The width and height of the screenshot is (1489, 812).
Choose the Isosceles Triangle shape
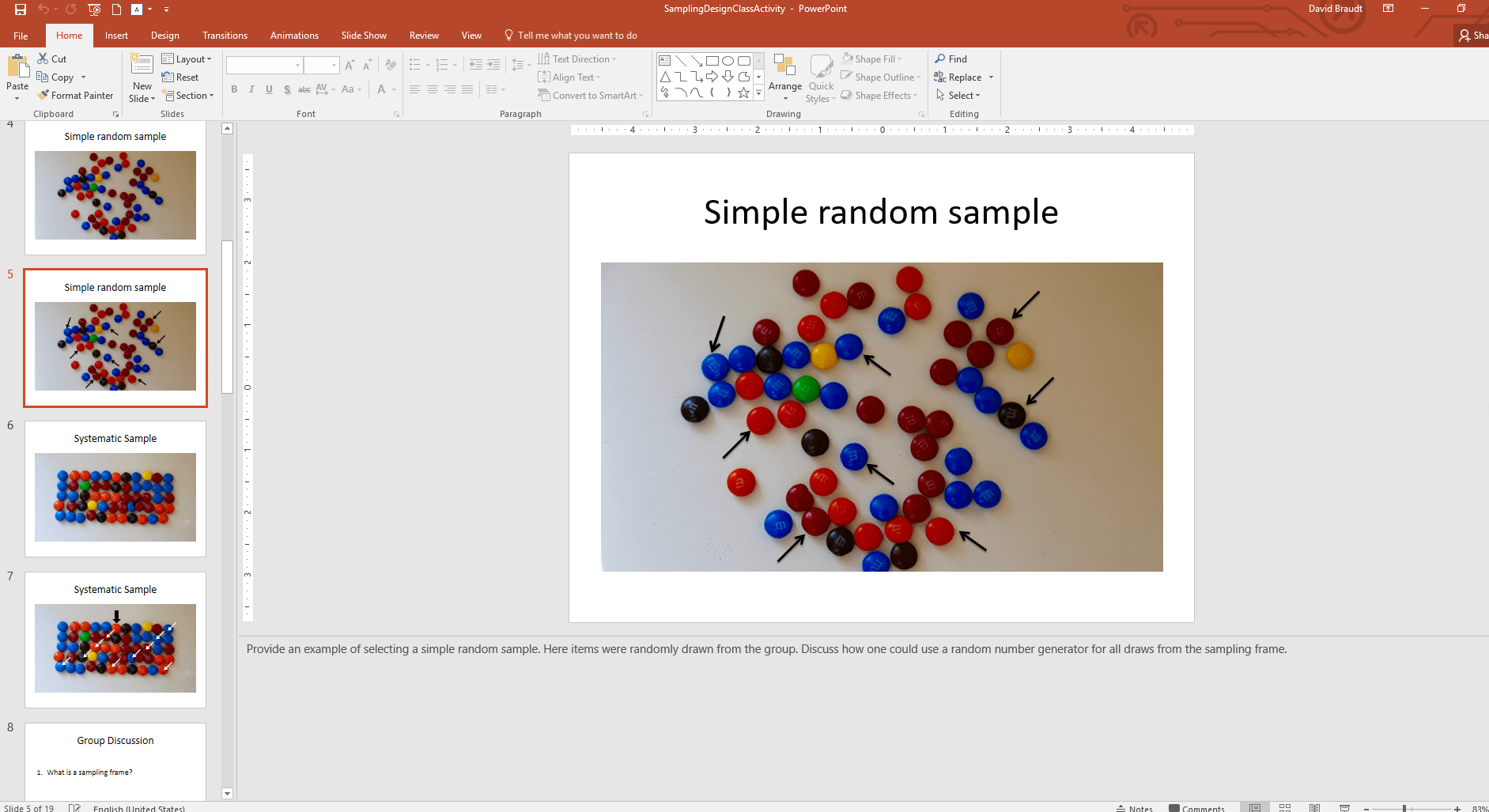[665, 77]
